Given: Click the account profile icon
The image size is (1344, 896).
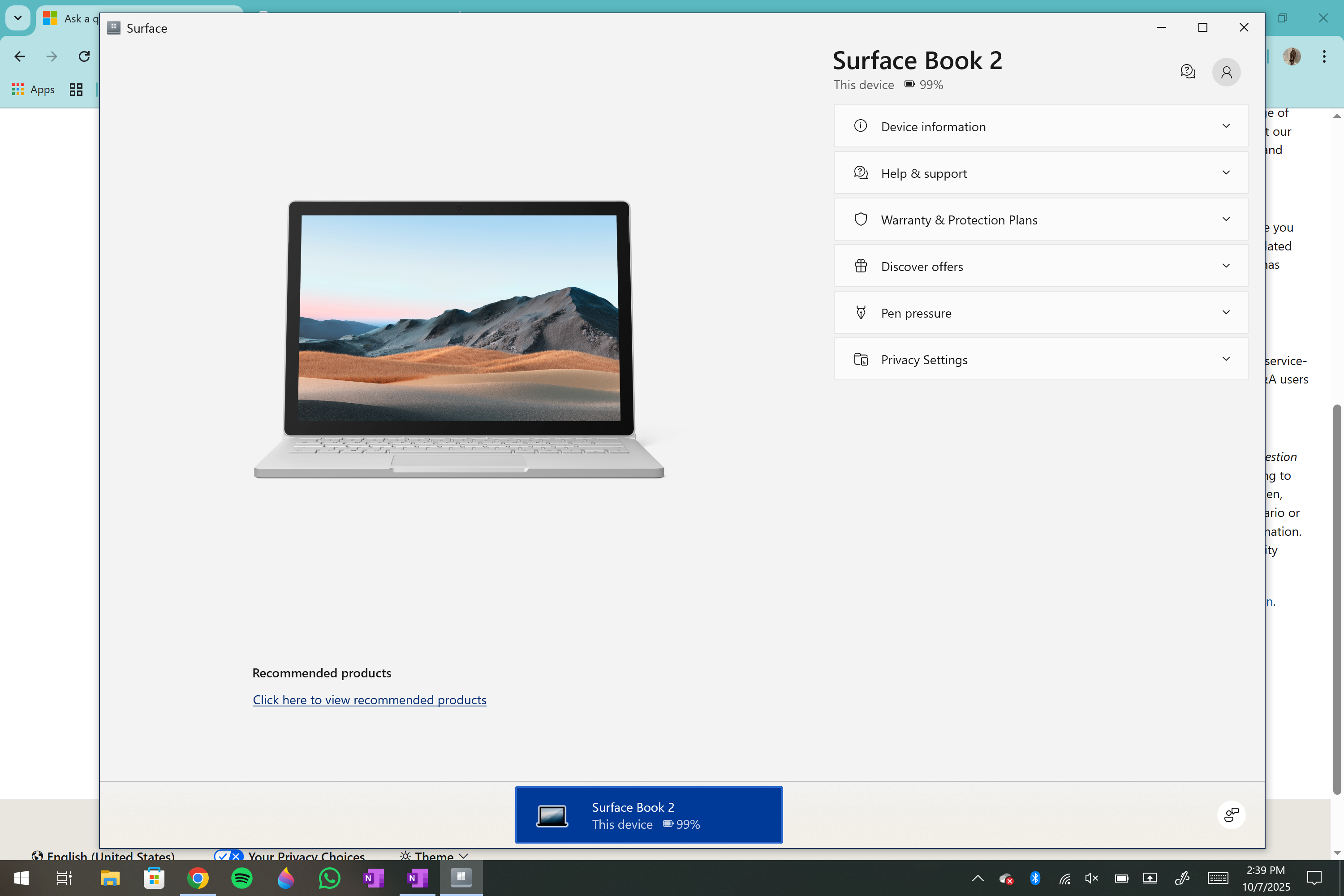Looking at the screenshot, I should pyautogui.click(x=1226, y=72).
